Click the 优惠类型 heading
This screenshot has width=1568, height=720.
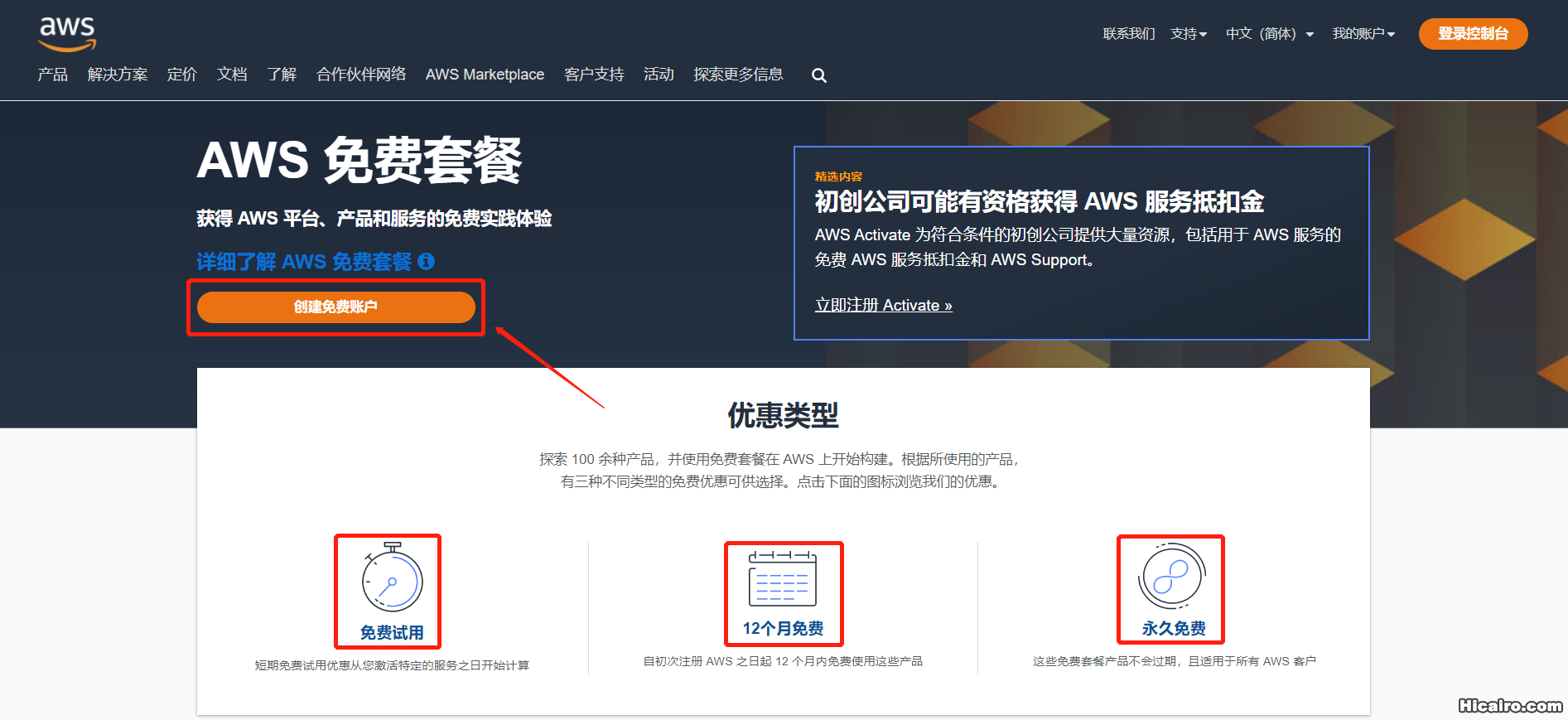click(x=784, y=415)
